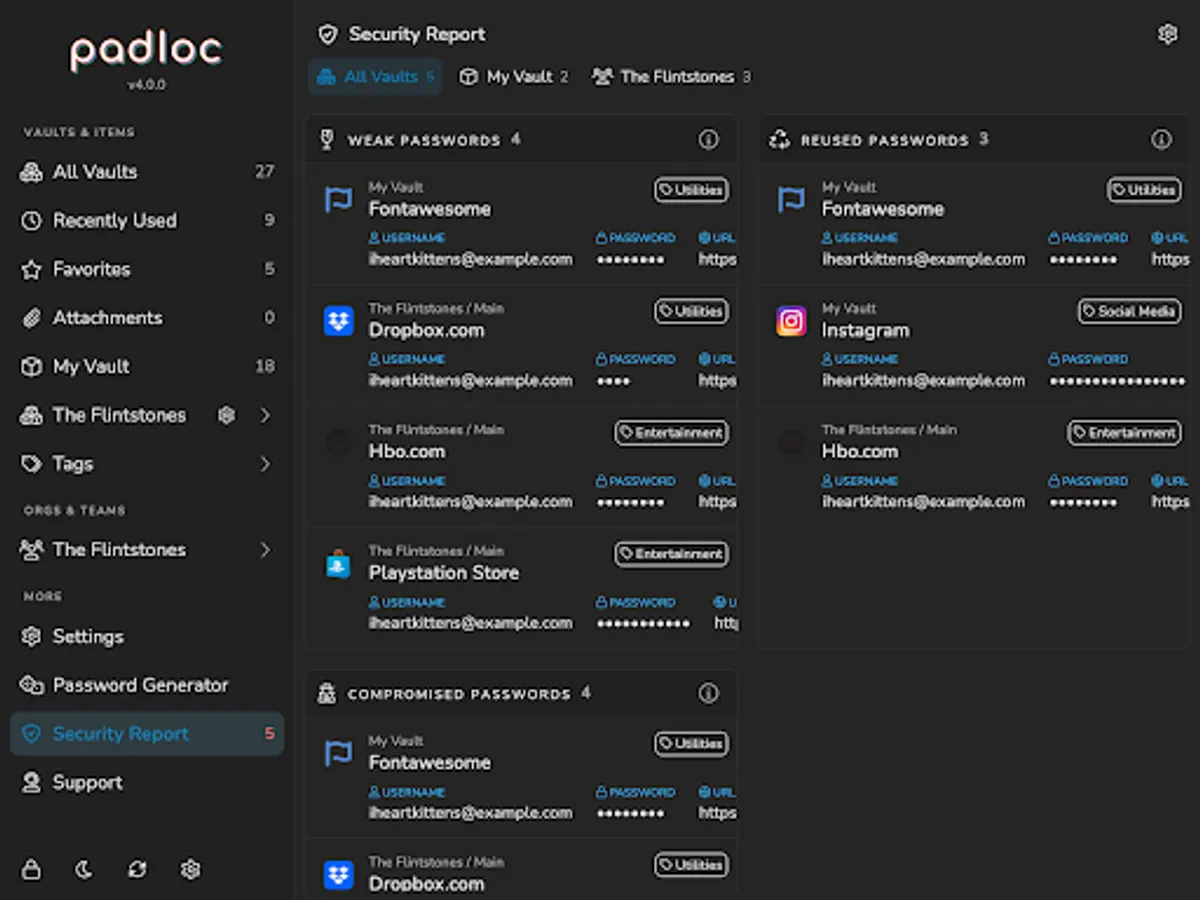Open Password Generator in the sidebar
1200x900 pixels.
click(147, 686)
